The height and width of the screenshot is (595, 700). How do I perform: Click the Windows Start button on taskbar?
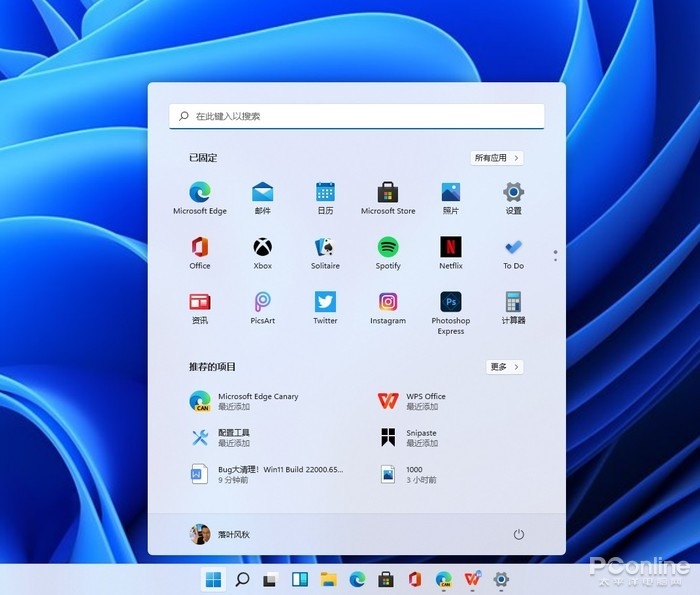(x=213, y=579)
